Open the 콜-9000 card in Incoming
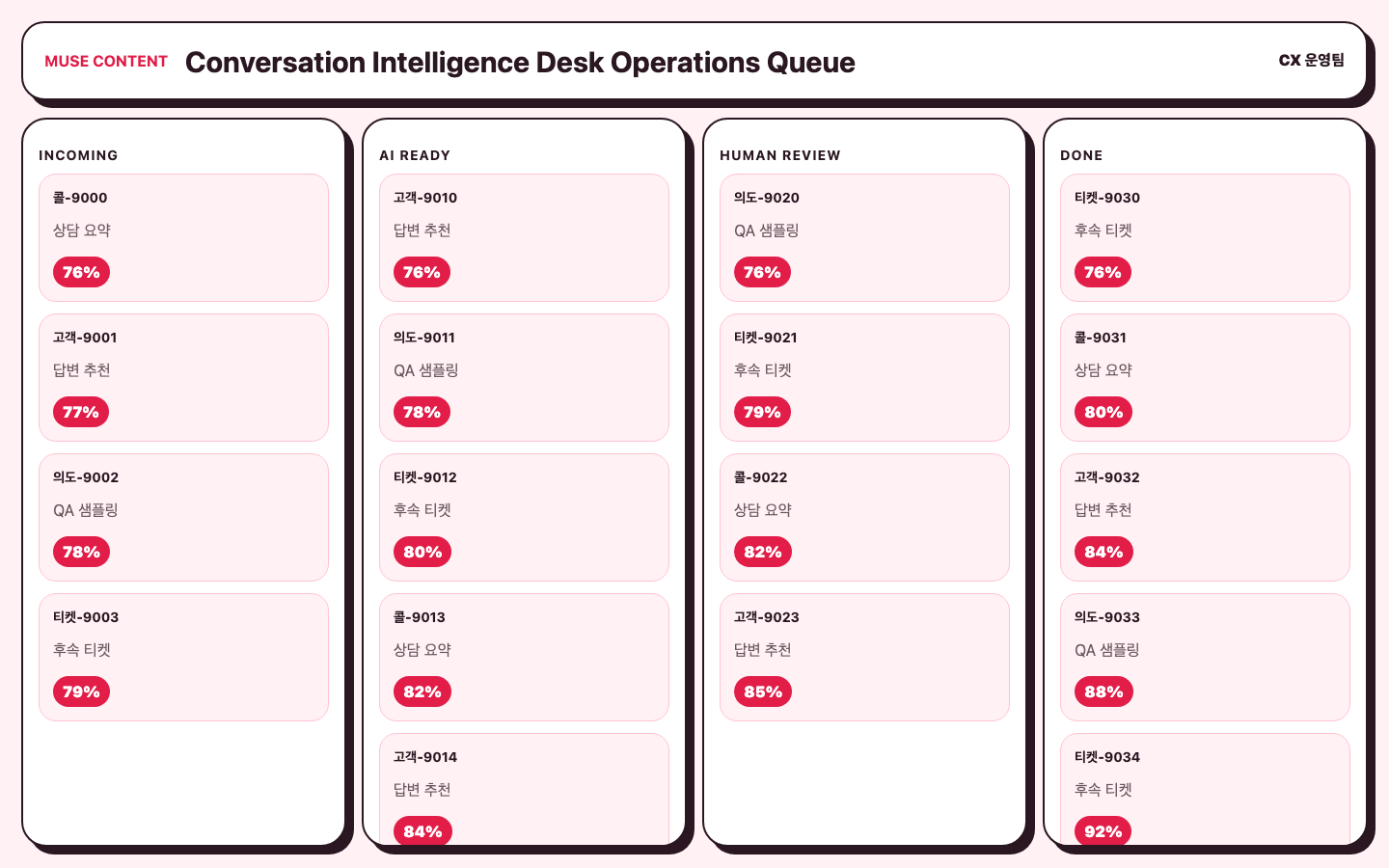This screenshot has height=868, width=1389. tap(183, 237)
